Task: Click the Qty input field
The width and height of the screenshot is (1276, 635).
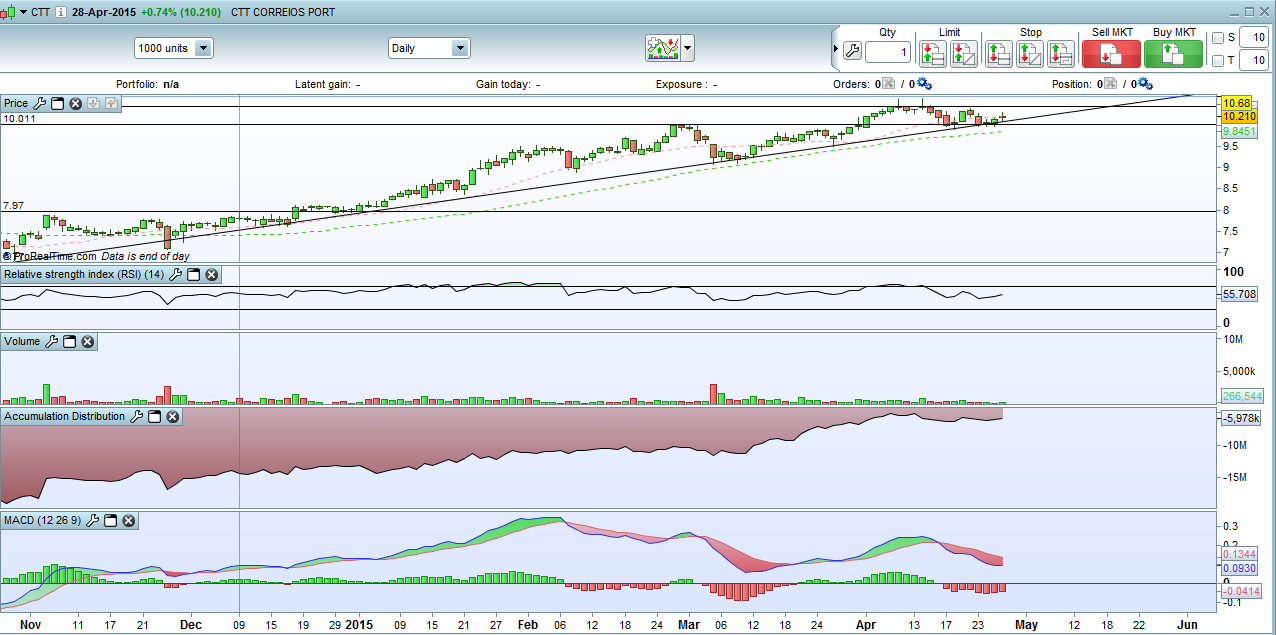Action: [887, 52]
